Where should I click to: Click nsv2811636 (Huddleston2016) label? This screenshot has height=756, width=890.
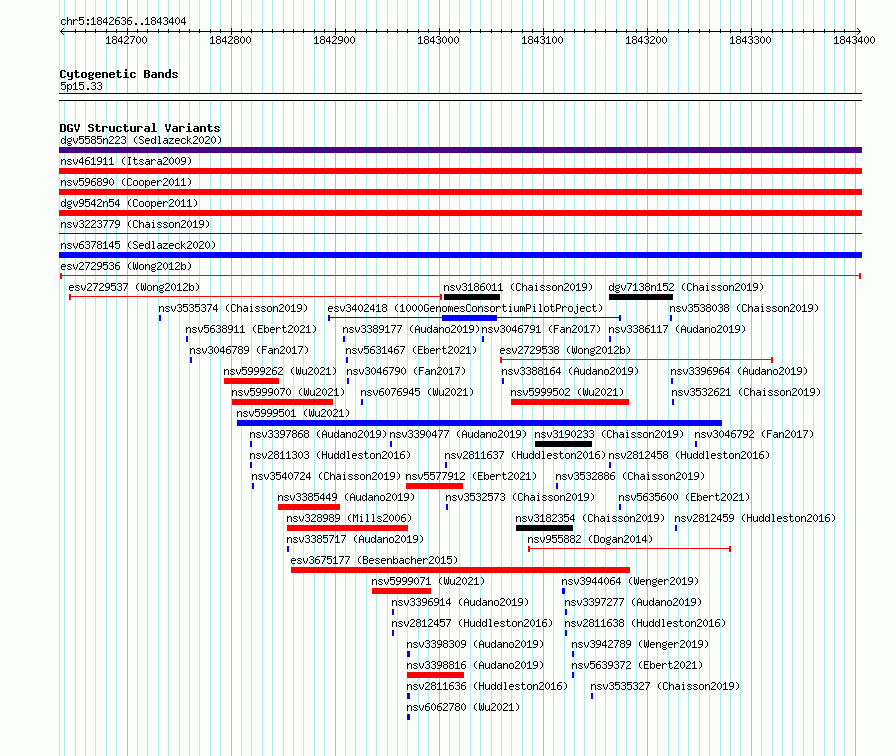tap(487, 686)
